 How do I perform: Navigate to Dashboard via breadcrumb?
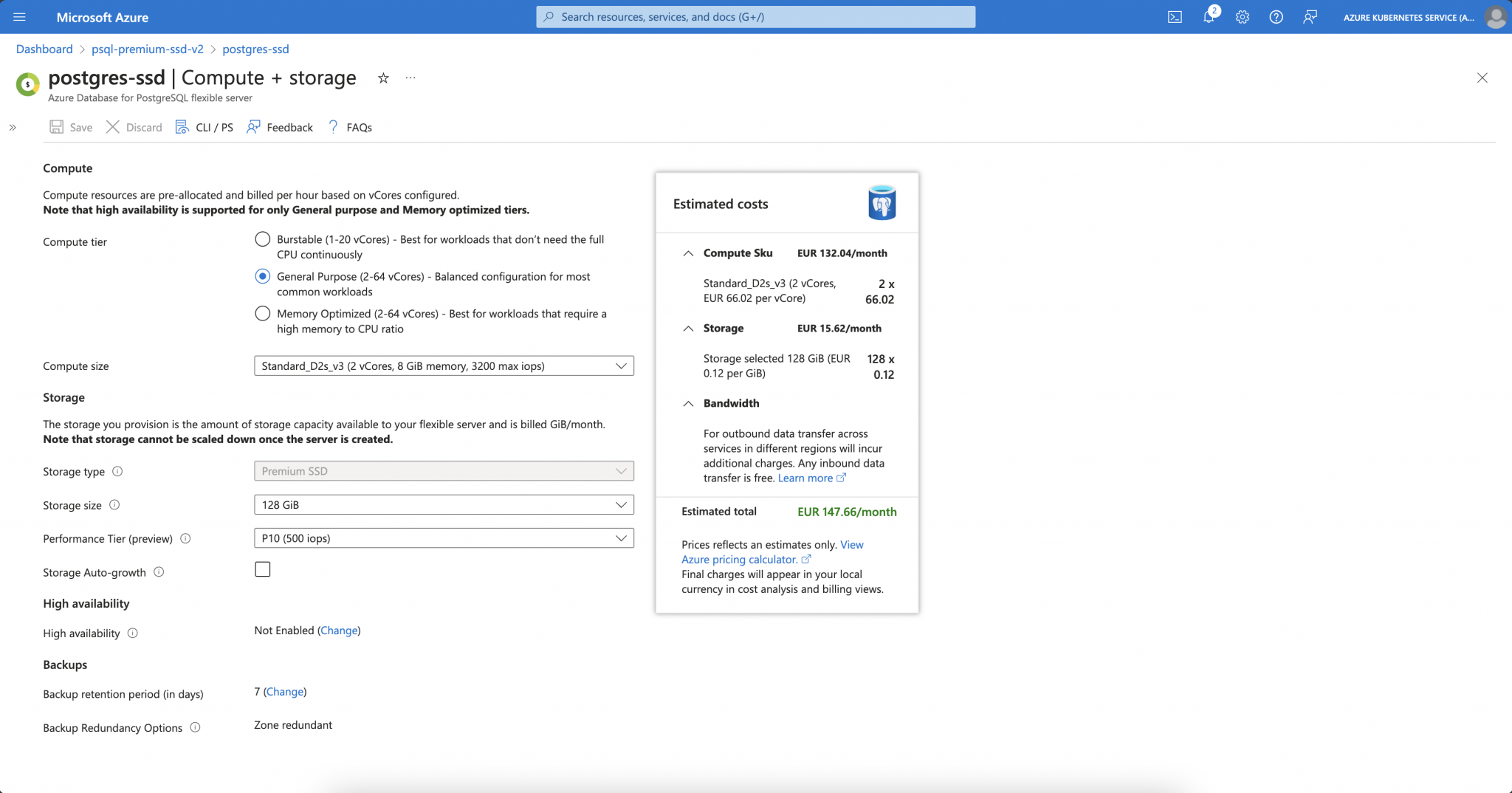44,49
